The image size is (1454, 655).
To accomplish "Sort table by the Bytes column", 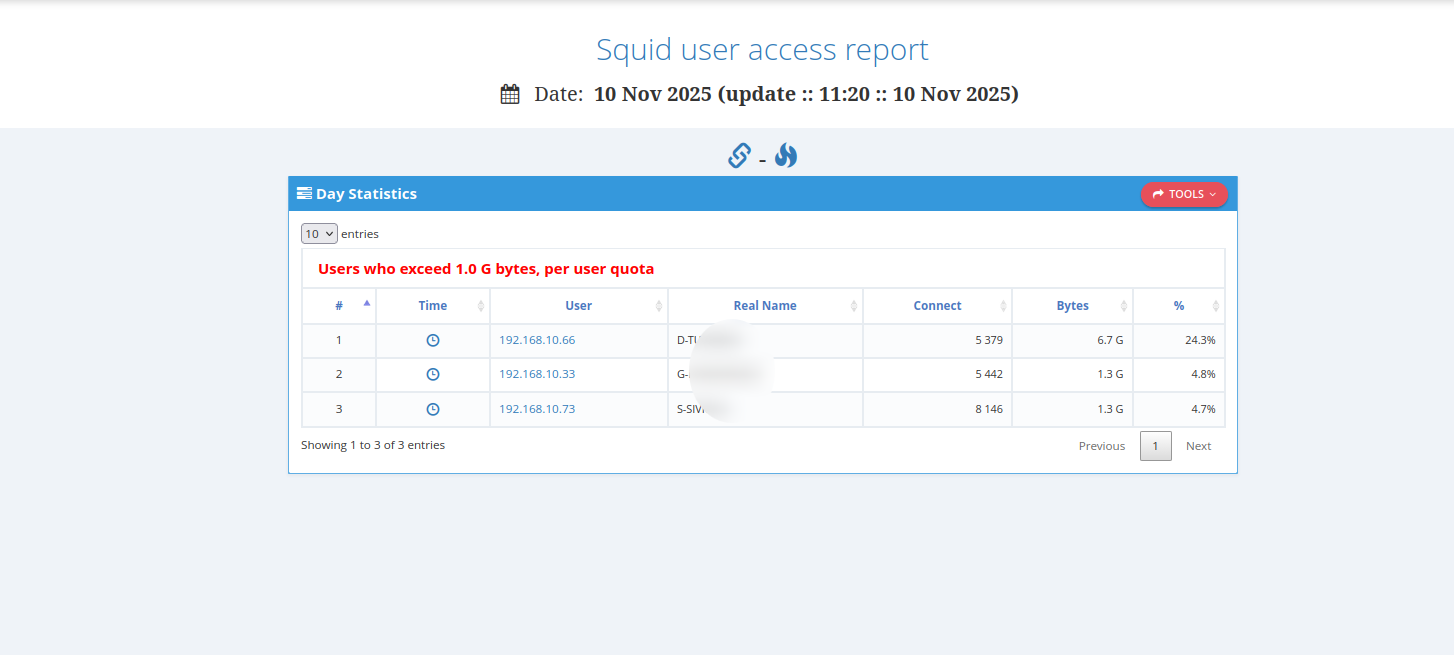I will (x=1072, y=306).
